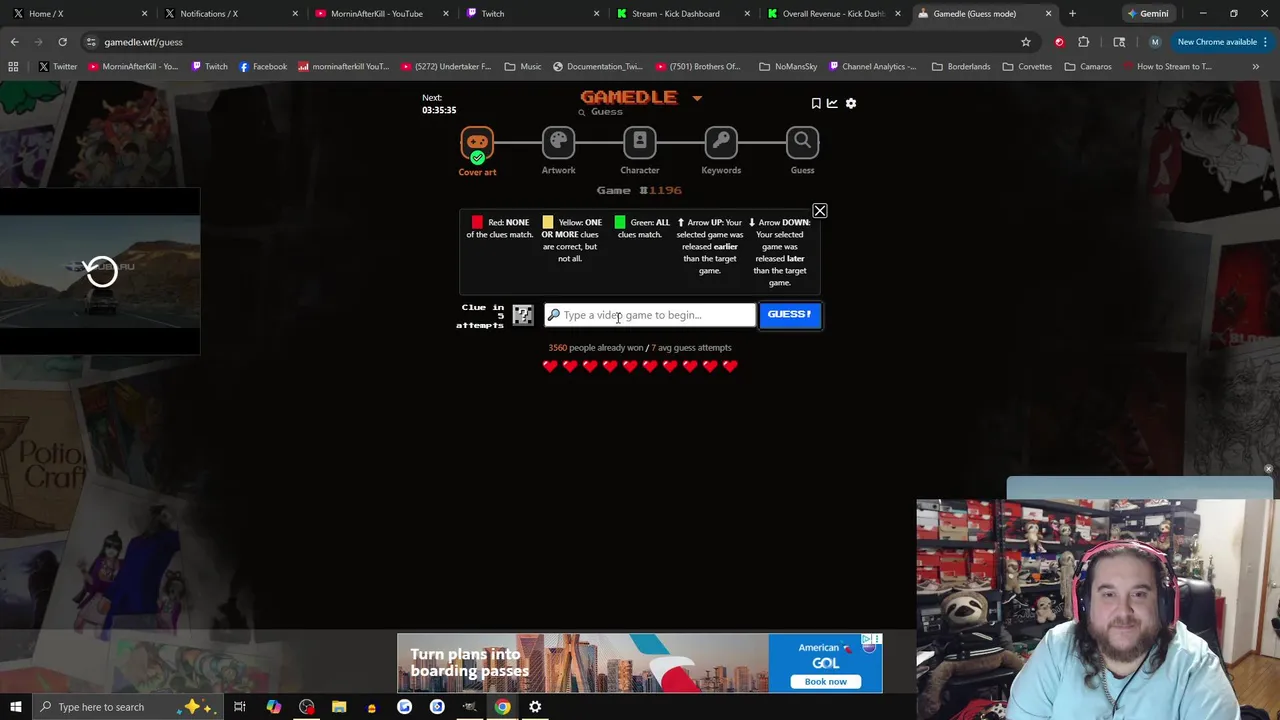
Task: Expand the bookmarks overflow chevron
Action: [x=1256, y=67]
